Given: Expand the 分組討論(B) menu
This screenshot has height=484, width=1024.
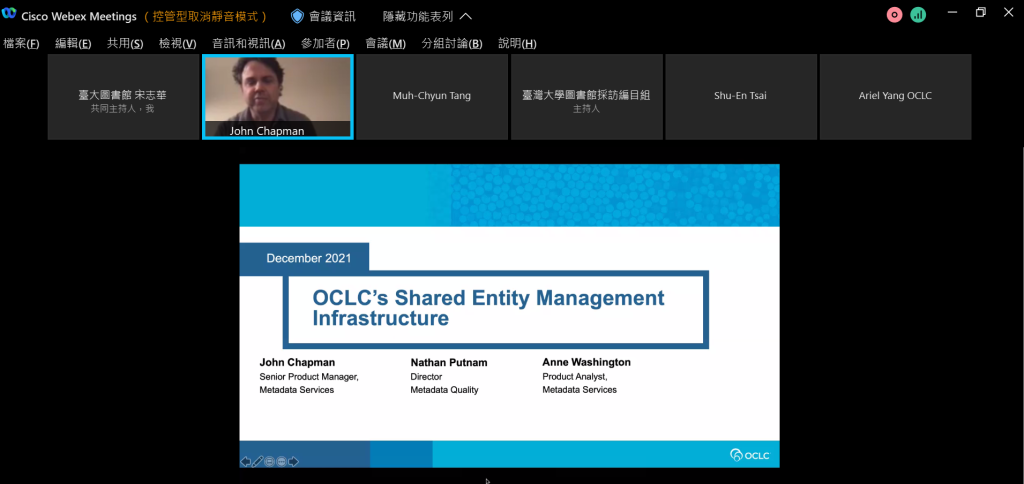Looking at the screenshot, I should pos(451,43).
